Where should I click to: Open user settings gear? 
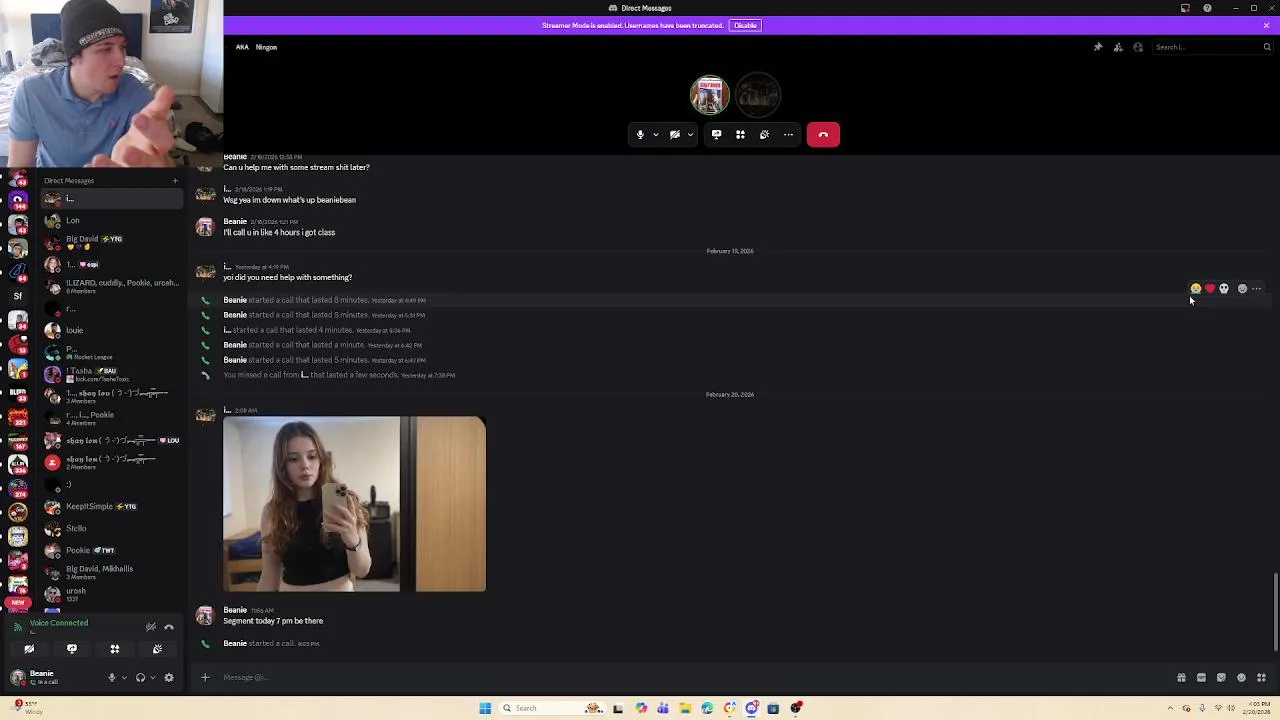click(x=169, y=678)
